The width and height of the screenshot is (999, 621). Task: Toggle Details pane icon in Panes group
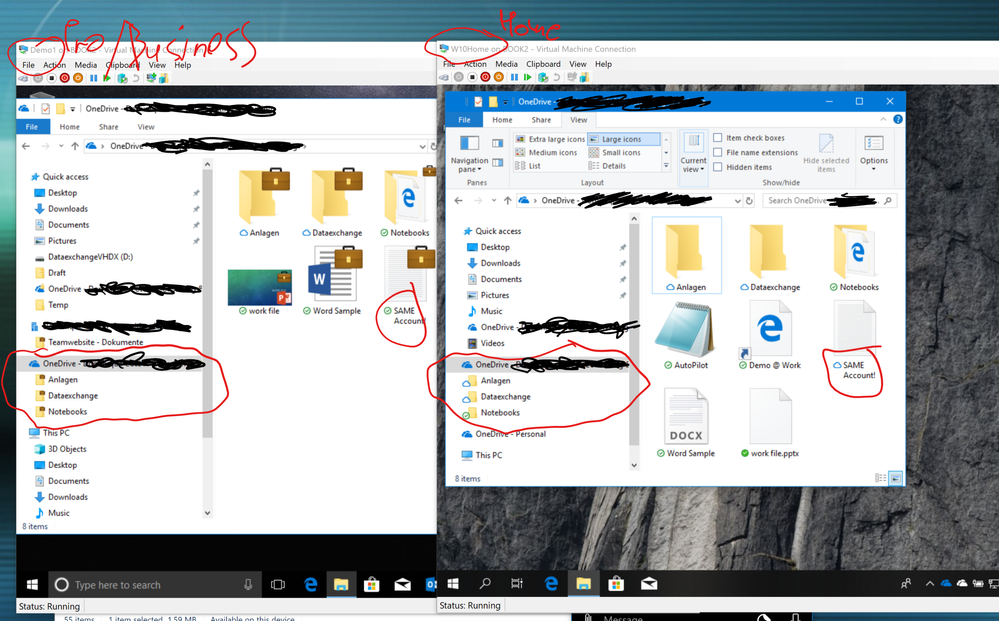(x=498, y=163)
